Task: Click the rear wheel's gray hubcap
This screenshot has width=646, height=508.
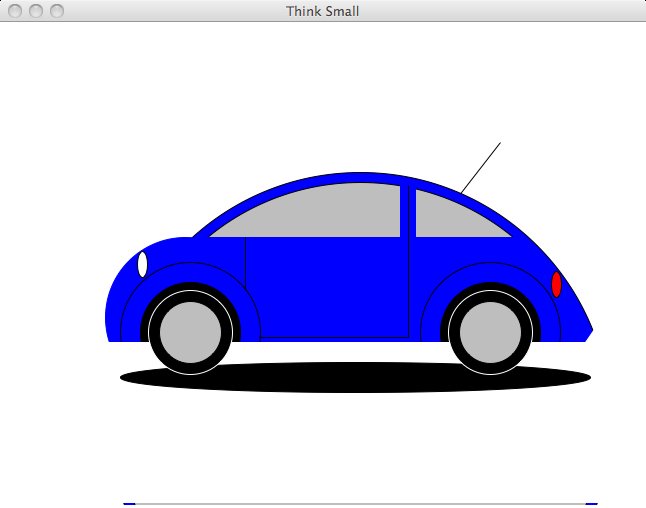Action: click(x=490, y=332)
